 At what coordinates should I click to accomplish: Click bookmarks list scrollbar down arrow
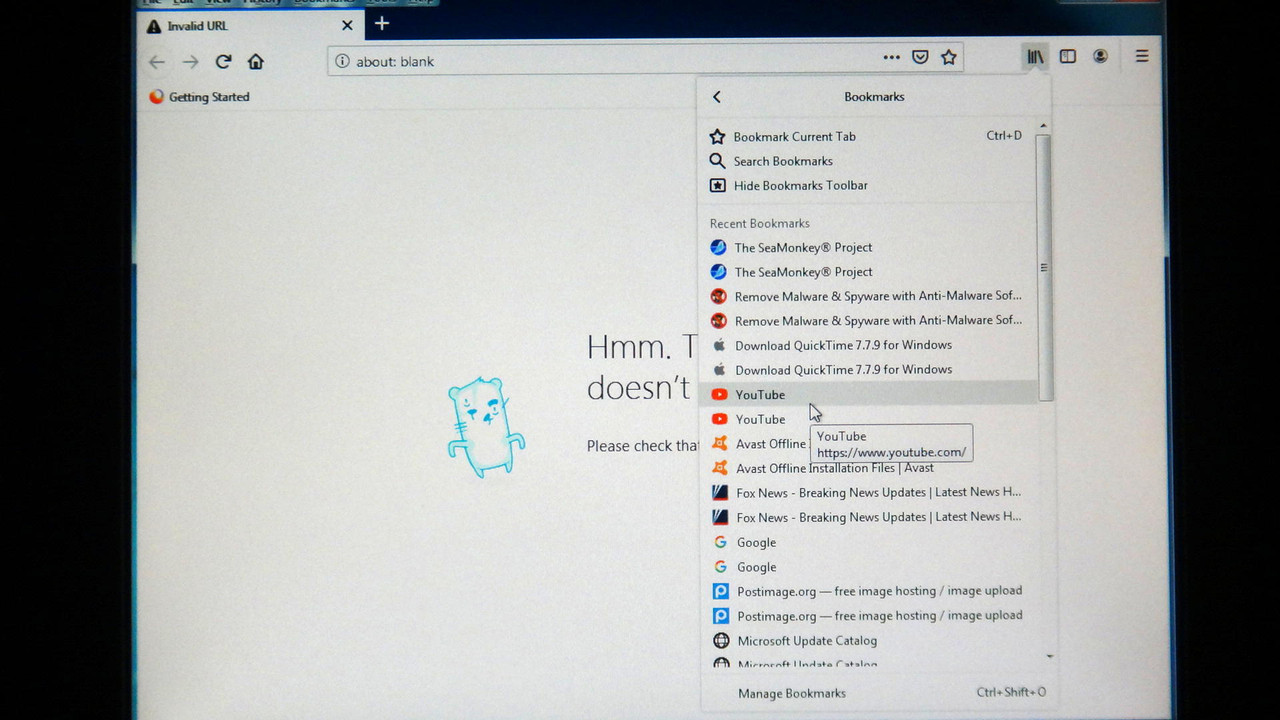[x=1049, y=657]
